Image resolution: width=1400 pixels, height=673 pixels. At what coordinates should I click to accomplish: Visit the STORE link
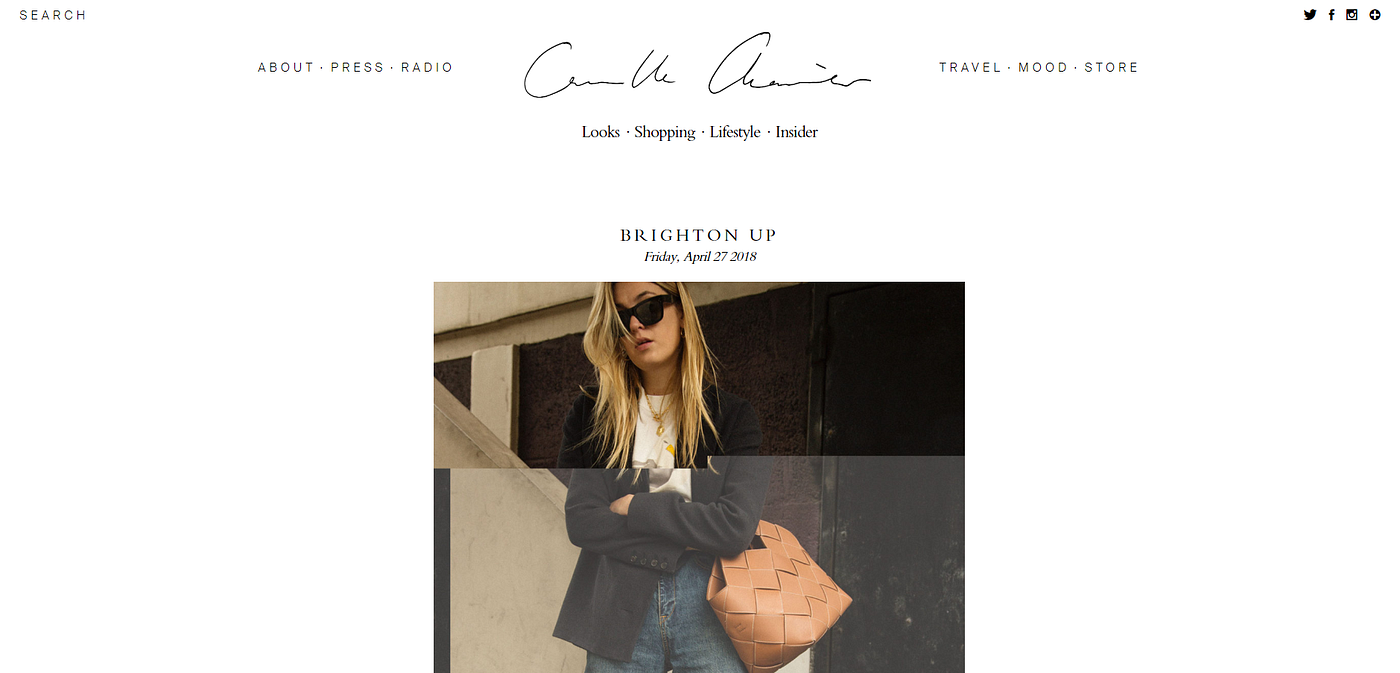1112,67
